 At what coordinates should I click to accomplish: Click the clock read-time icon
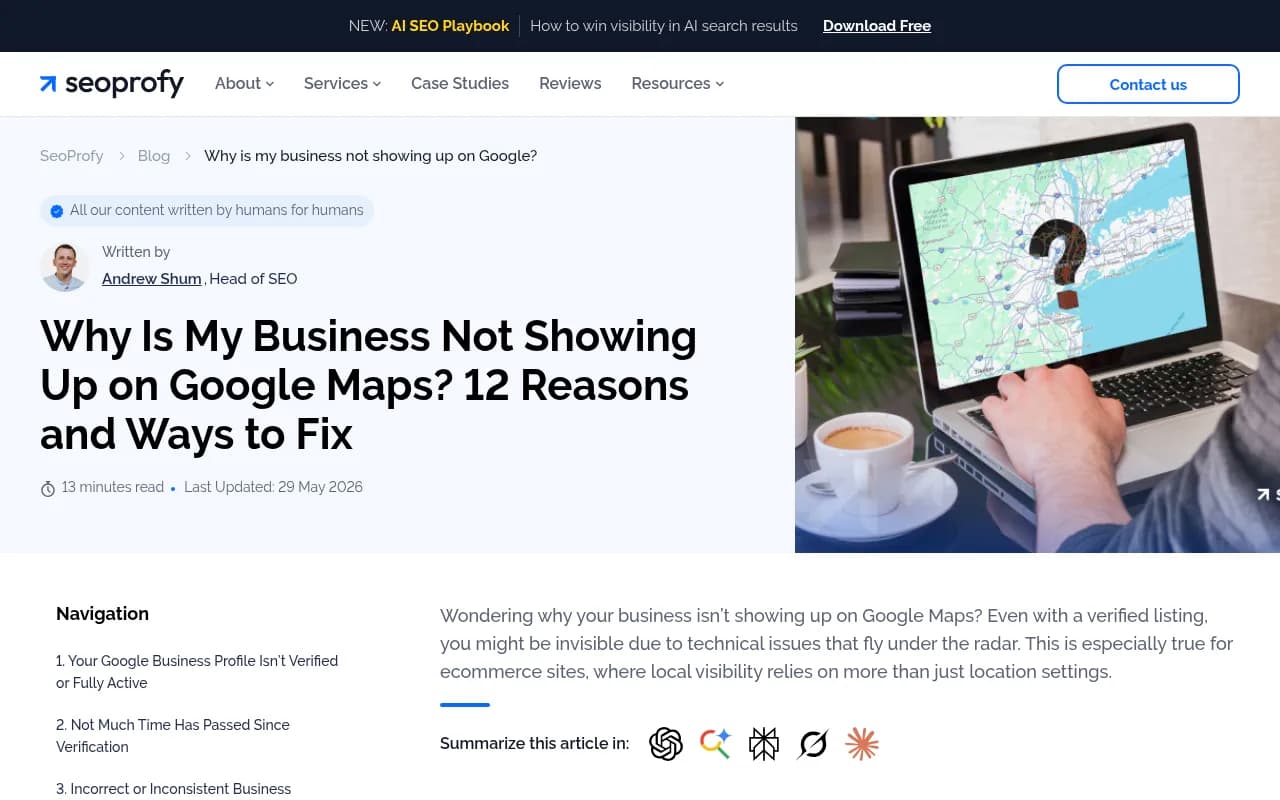click(48, 488)
